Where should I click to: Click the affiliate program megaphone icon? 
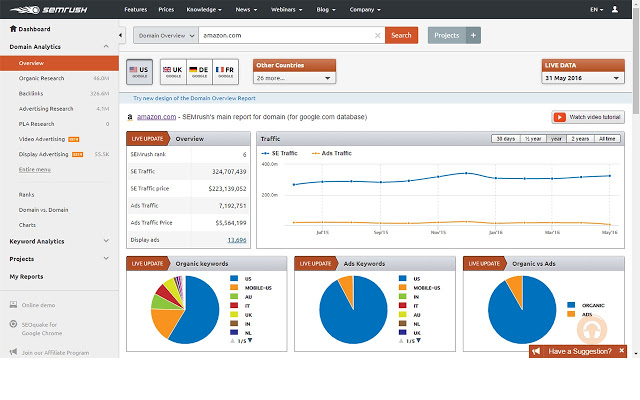[13, 352]
